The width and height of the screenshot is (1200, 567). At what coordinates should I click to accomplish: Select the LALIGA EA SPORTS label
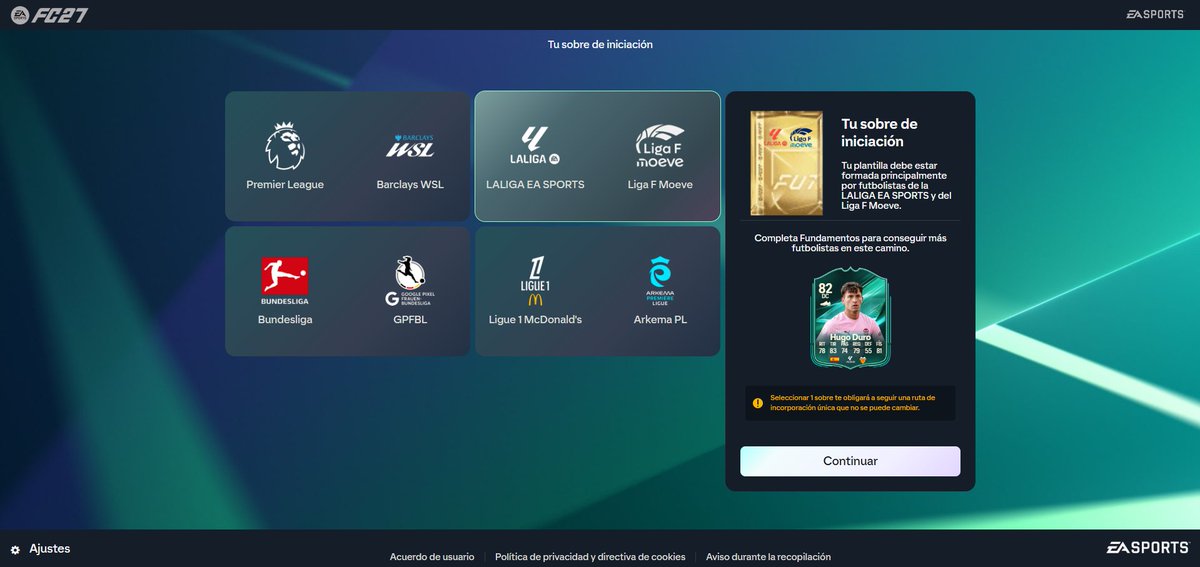535,185
